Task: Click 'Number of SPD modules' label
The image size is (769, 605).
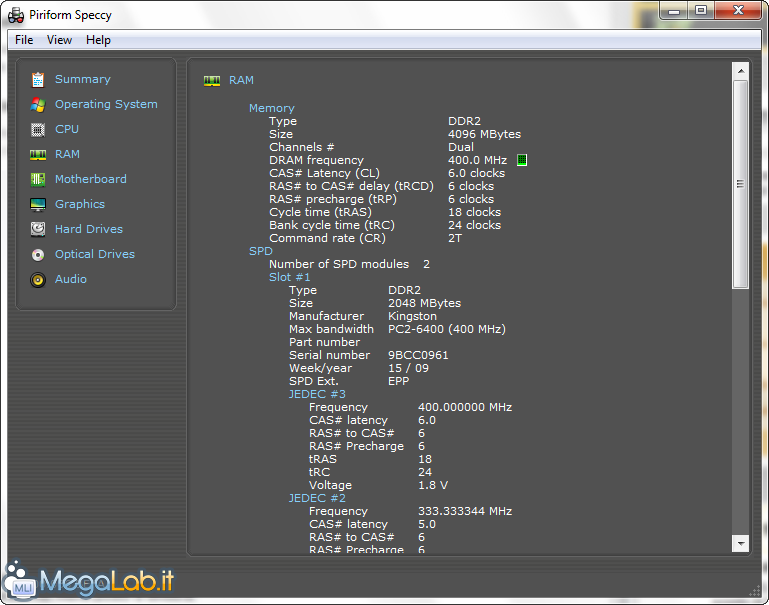Action: (339, 264)
